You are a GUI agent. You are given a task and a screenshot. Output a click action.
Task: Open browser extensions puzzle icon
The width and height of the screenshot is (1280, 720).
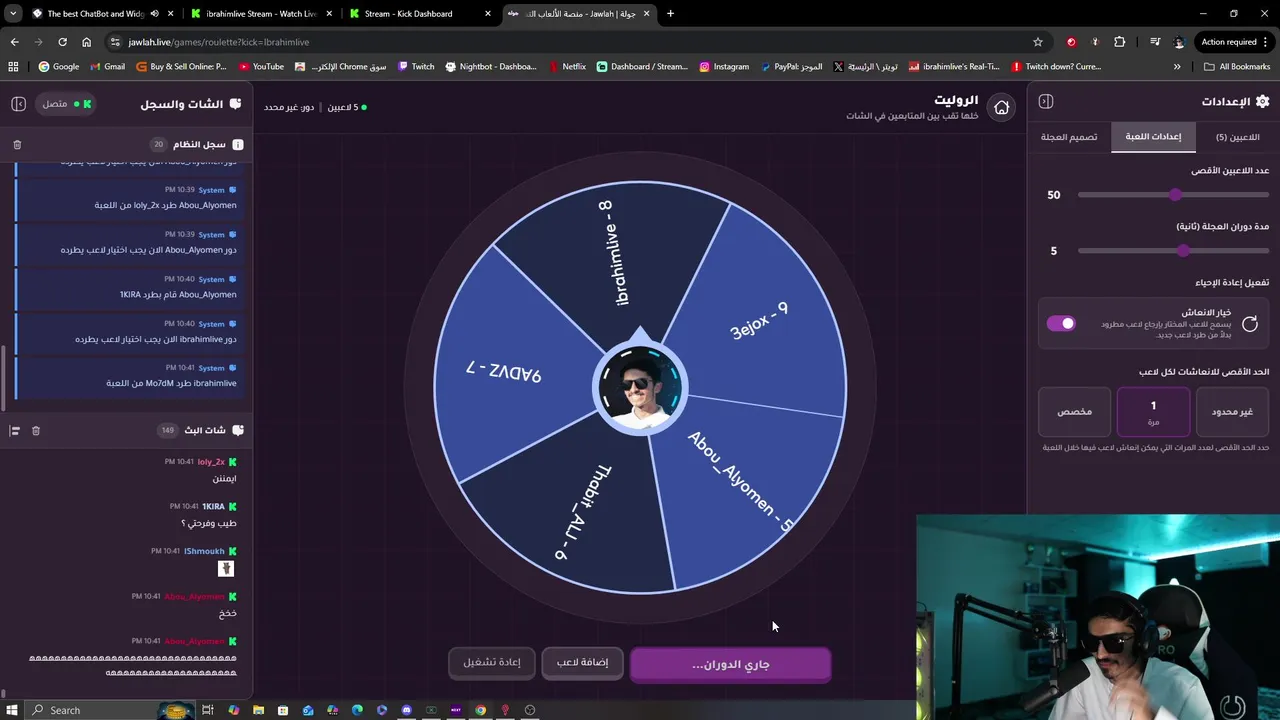coord(1119,42)
